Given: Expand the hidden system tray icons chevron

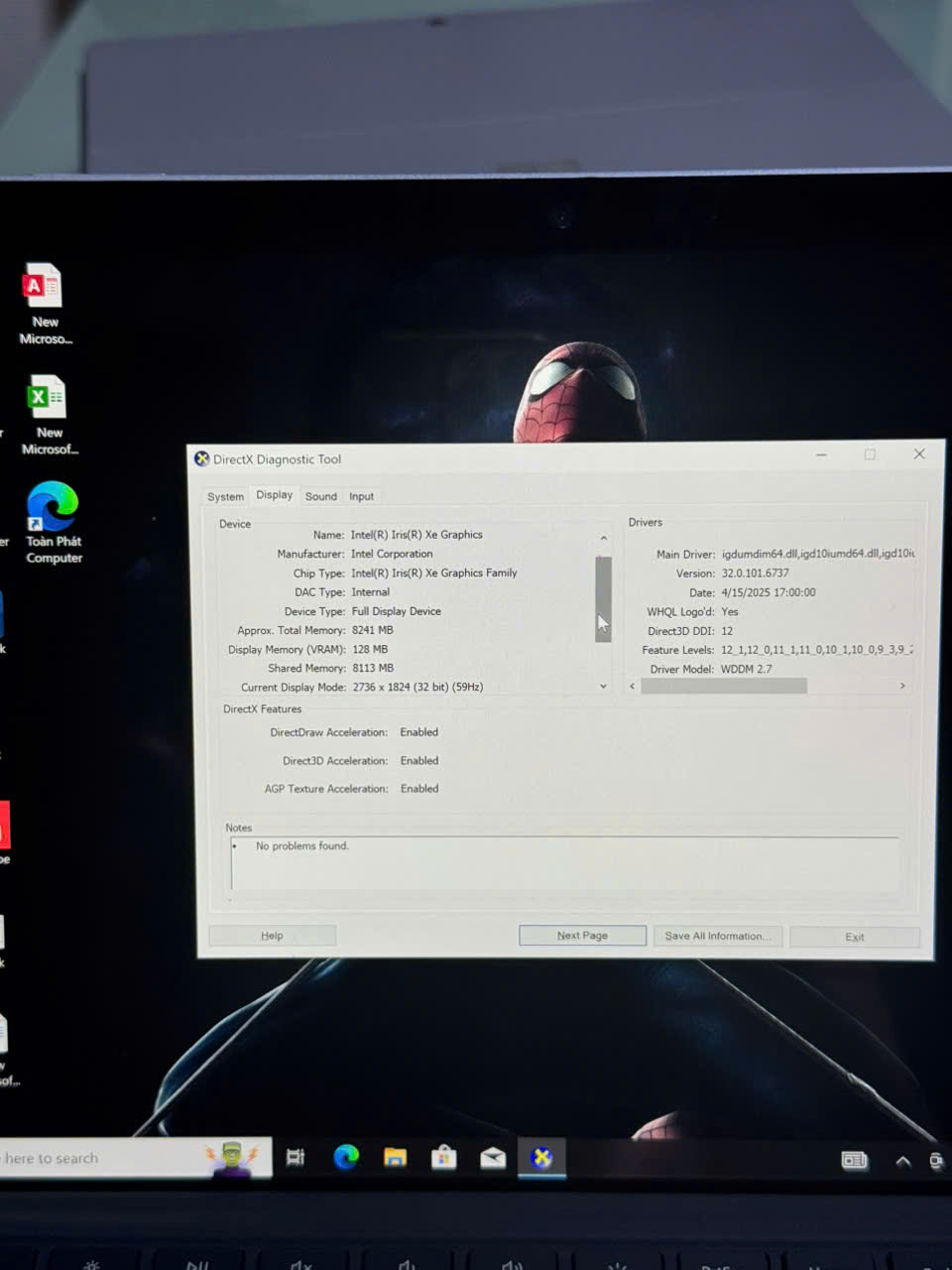Looking at the screenshot, I should (902, 1161).
